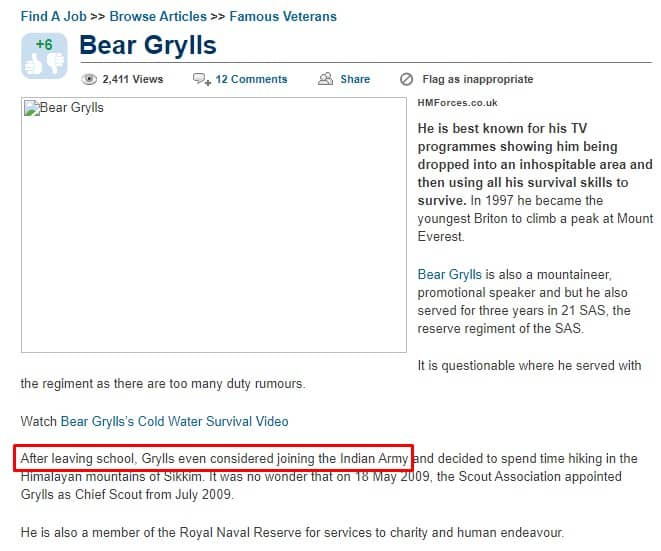Click the 2,411 Views counter
This screenshot has height=551, width=661.
[x=133, y=79]
